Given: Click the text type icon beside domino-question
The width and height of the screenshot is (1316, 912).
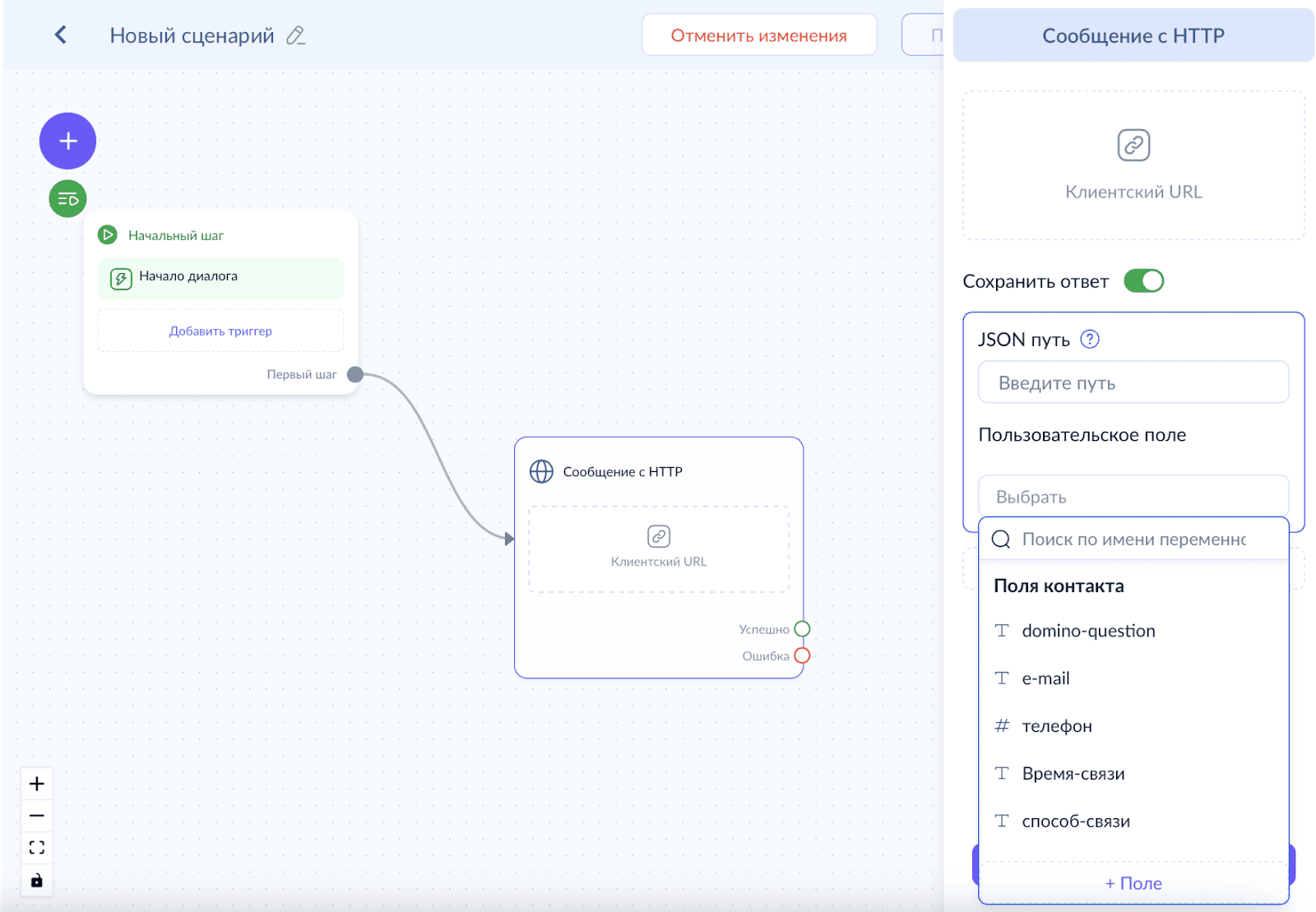Looking at the screenshot, I should point(1002,631).
